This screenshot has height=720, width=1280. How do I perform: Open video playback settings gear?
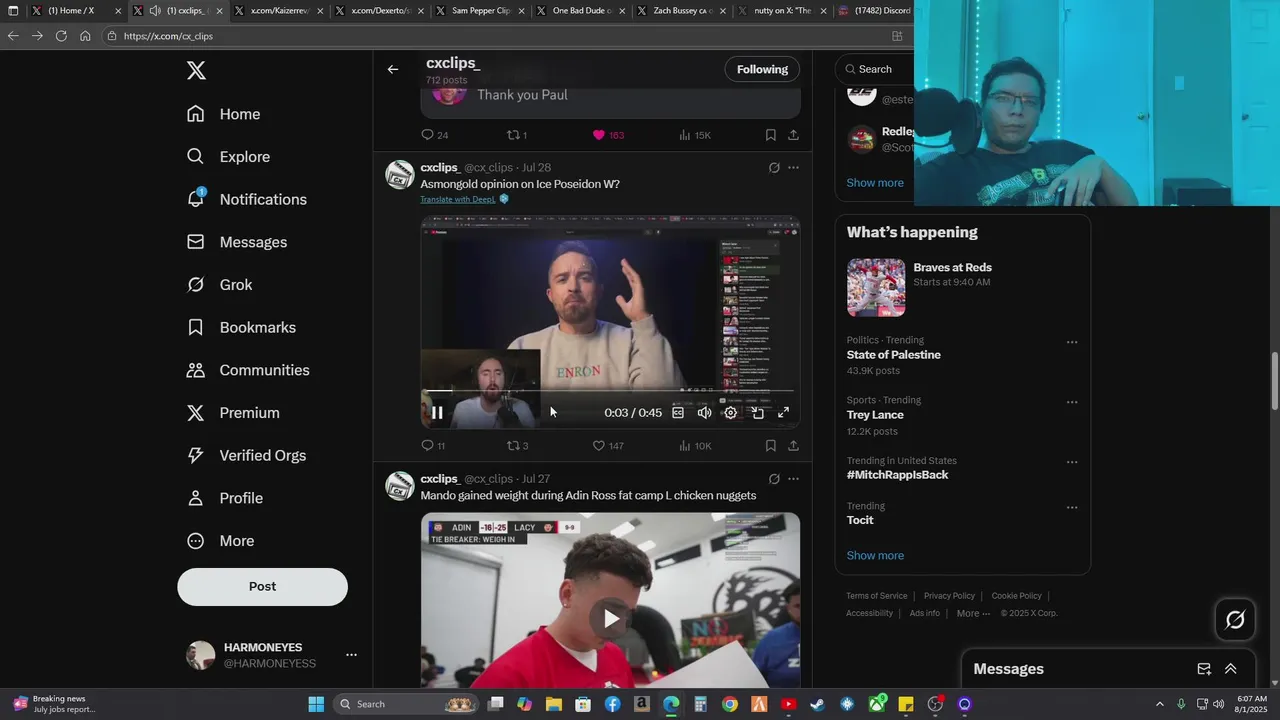click(x=731, y=413)
